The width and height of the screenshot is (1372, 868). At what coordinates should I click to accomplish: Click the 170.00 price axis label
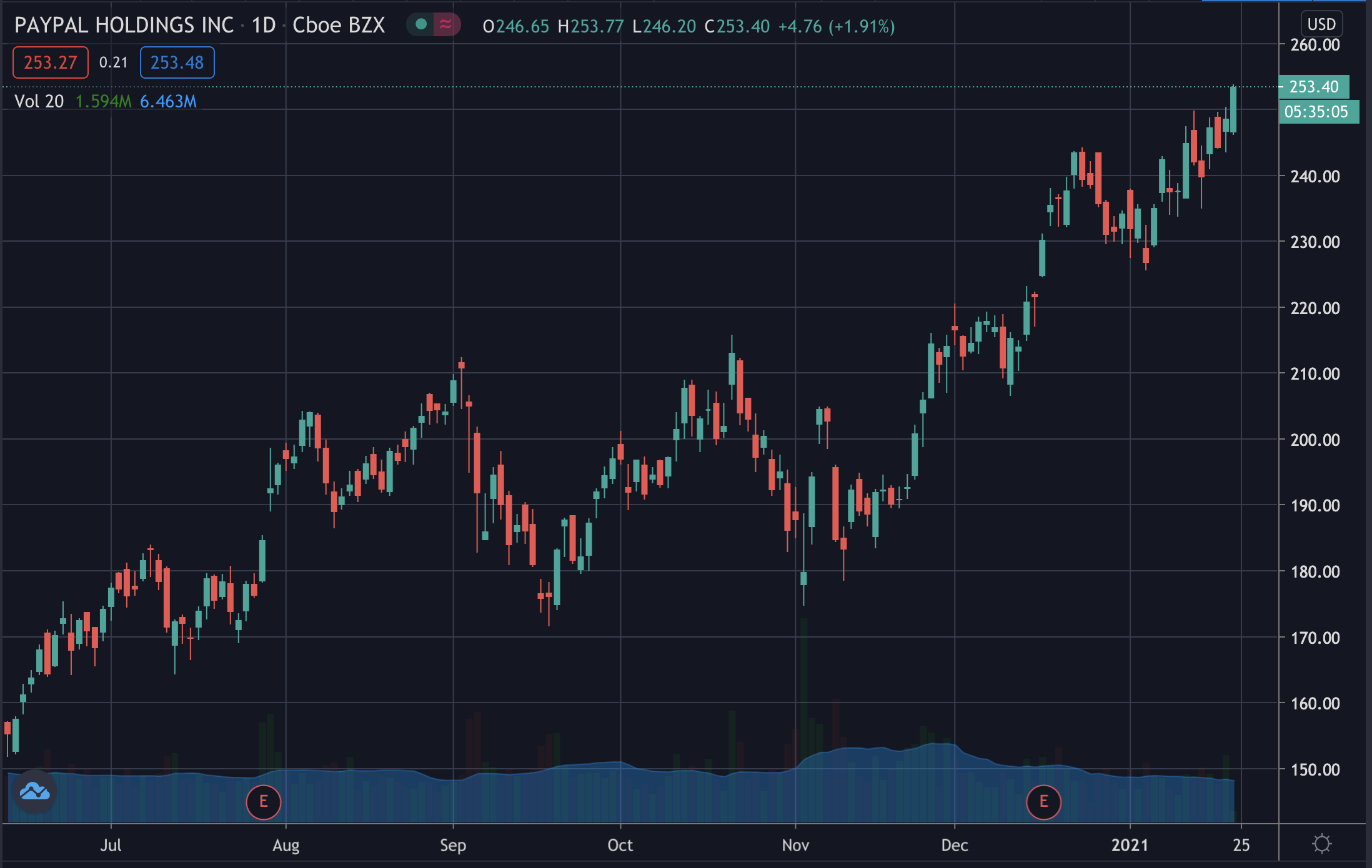[x=1315, y=638]
